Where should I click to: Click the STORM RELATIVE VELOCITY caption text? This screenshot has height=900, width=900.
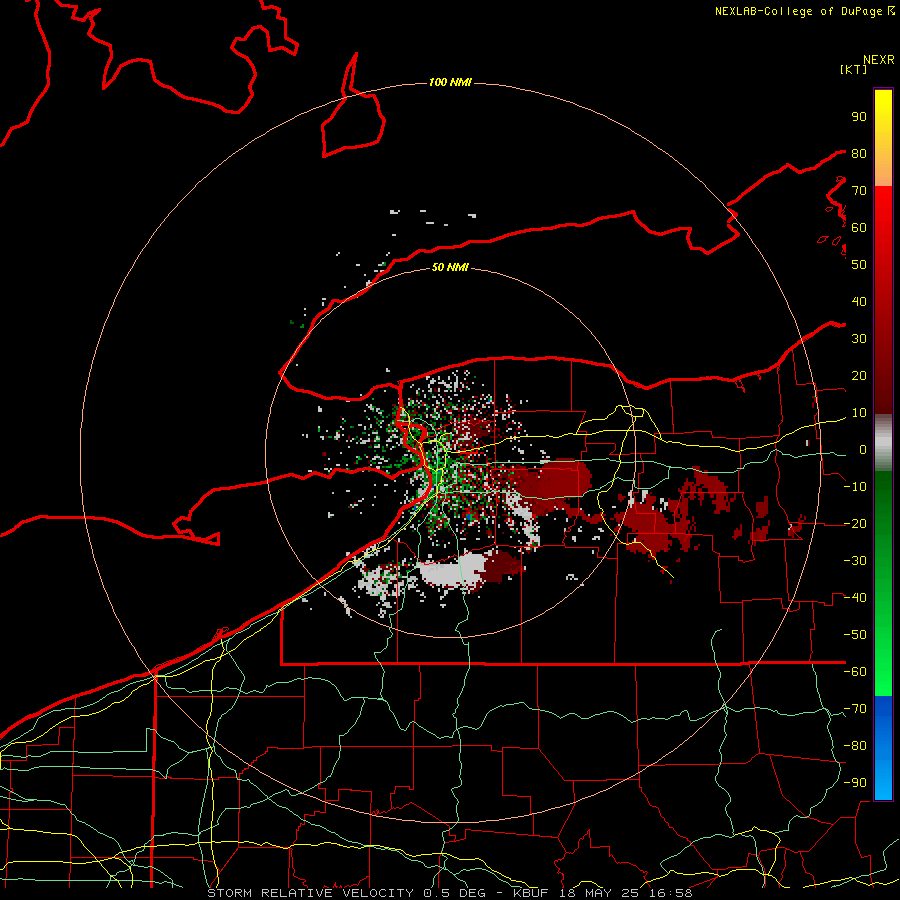click(x=313, y=893)
